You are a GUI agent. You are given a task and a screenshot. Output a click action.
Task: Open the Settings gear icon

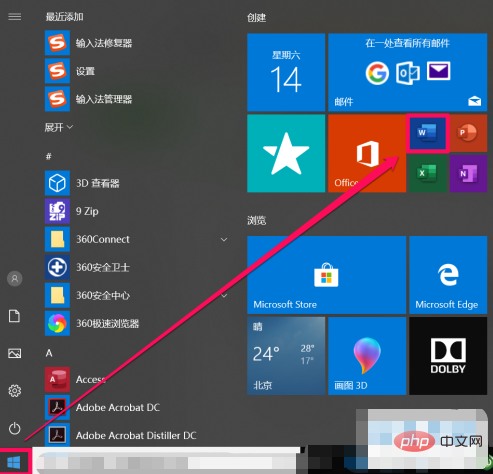pyautogui.click(x=15, y=391)
